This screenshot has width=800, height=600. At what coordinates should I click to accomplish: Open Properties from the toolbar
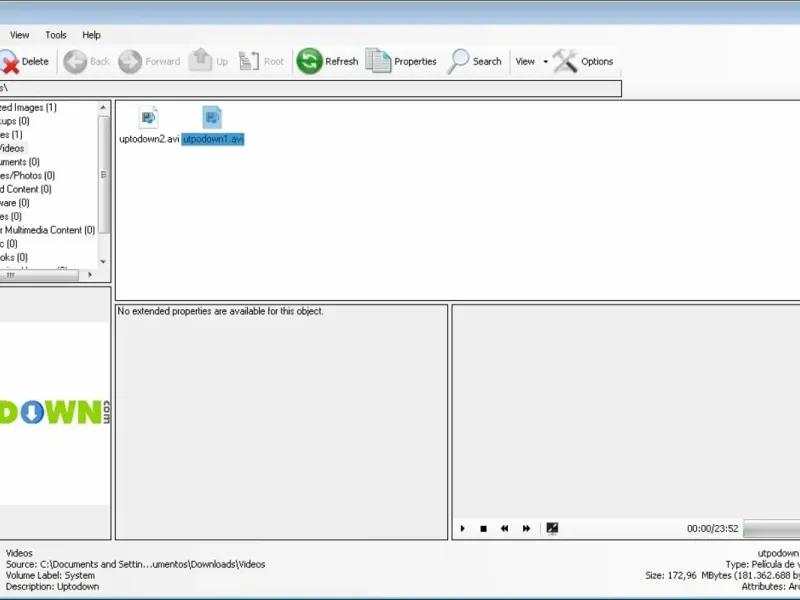[401, 62]
